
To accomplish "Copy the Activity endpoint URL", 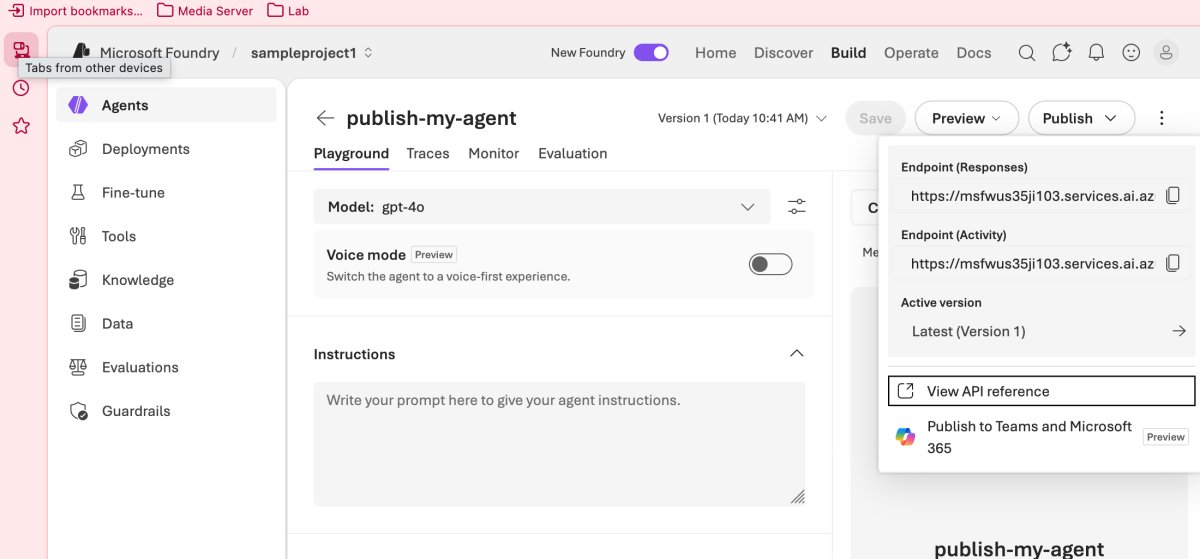I will click(1174, 264).
